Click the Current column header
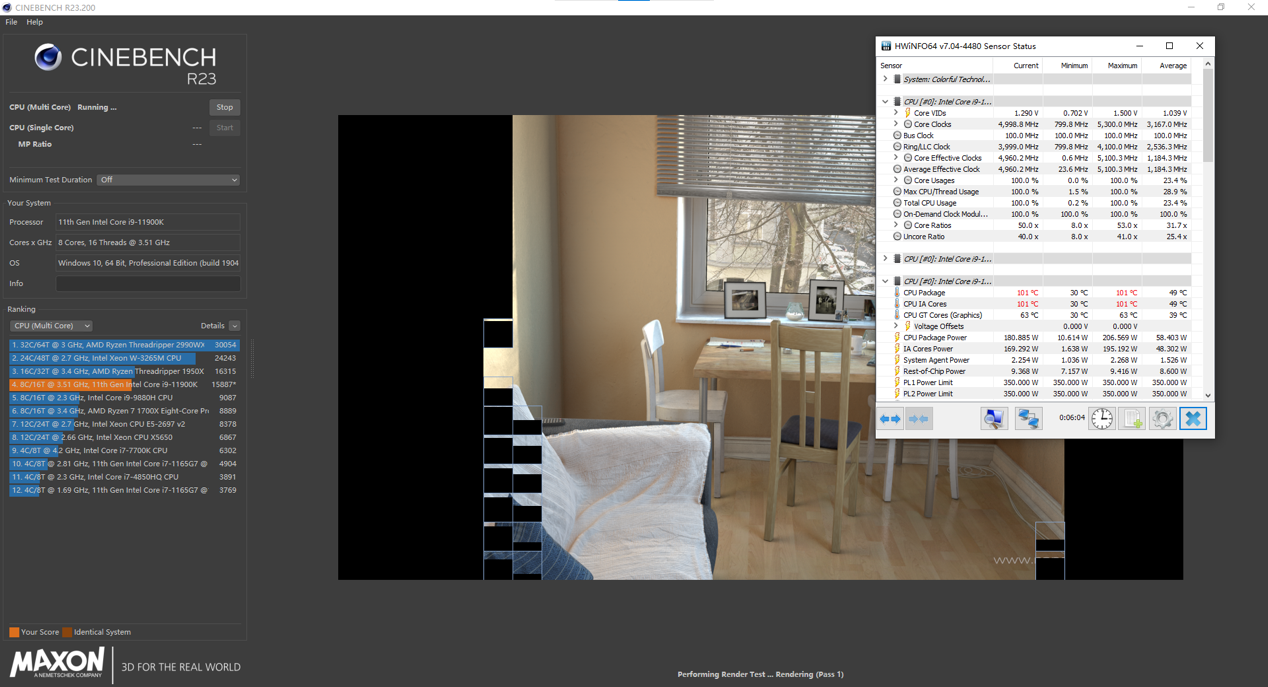1268x687 pixels. (x=1018, y=65)
